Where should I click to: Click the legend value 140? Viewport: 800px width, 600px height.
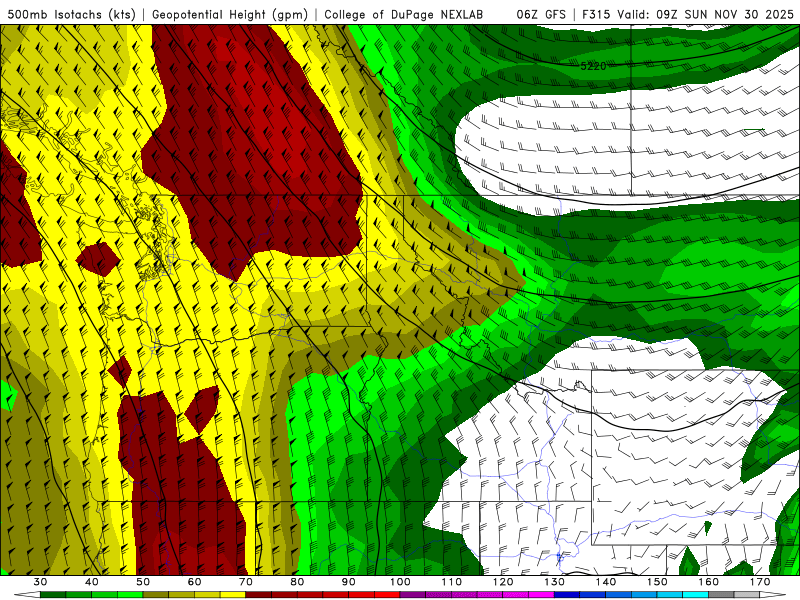(606, 582)
